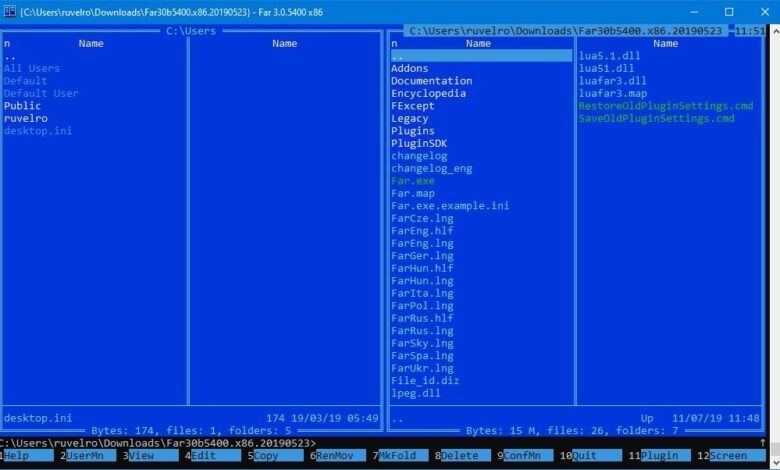Click the 12 Screen function key
Viewport: 780px width, 470px height.
click(x=731, y=456)
